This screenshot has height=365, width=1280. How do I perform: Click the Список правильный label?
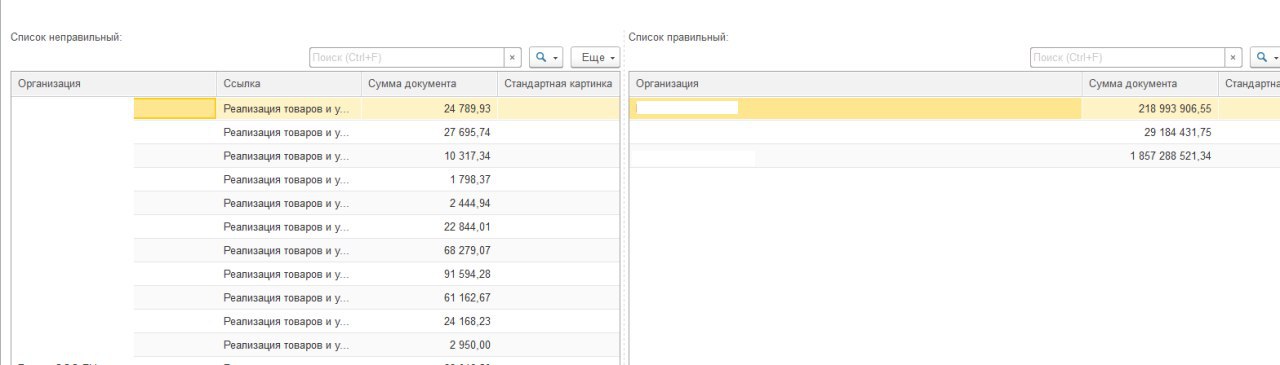(678, 37)
